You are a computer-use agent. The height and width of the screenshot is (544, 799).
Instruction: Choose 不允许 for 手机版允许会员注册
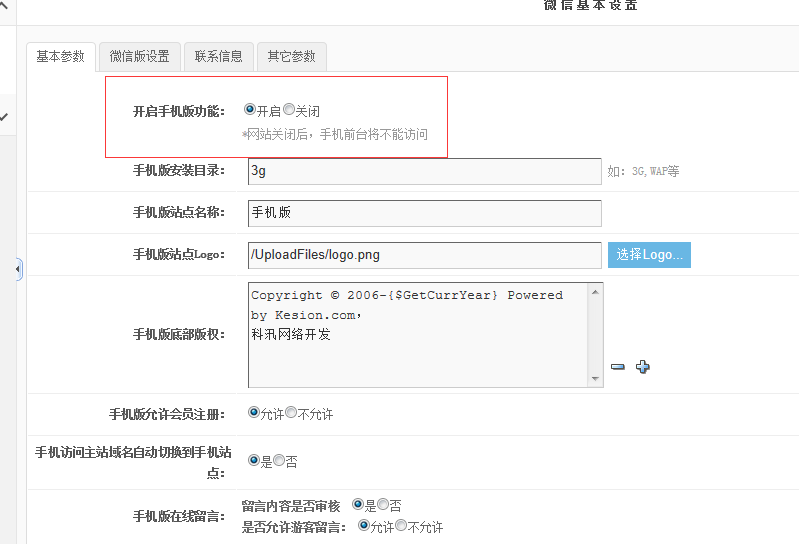tap(291, 412)
